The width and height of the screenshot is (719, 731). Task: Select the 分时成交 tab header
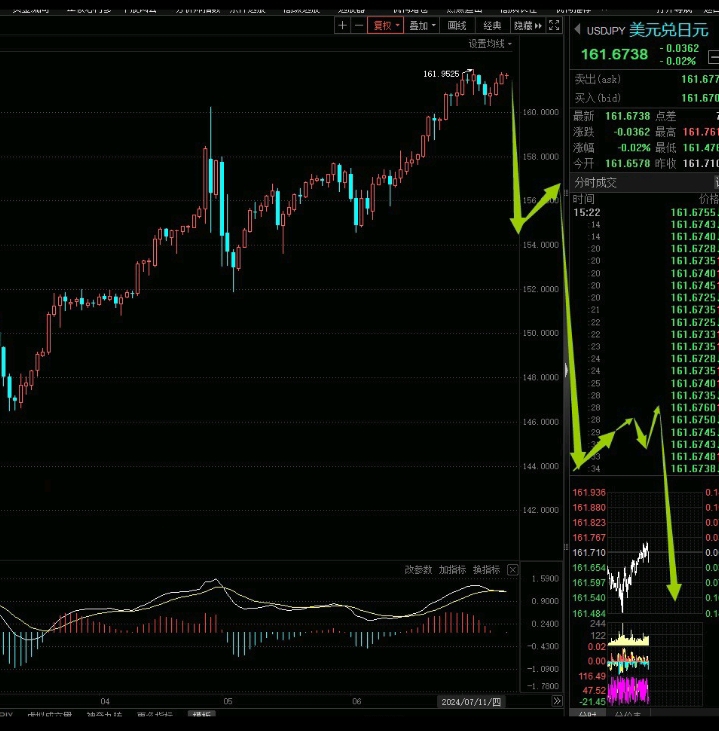[595, 182]
